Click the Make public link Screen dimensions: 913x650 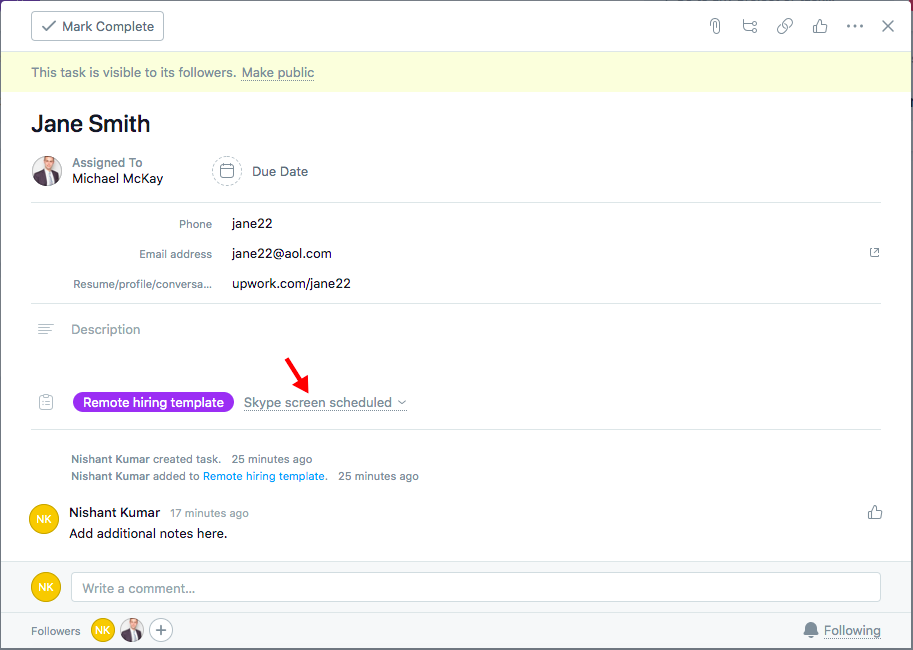tap(278, 72)
